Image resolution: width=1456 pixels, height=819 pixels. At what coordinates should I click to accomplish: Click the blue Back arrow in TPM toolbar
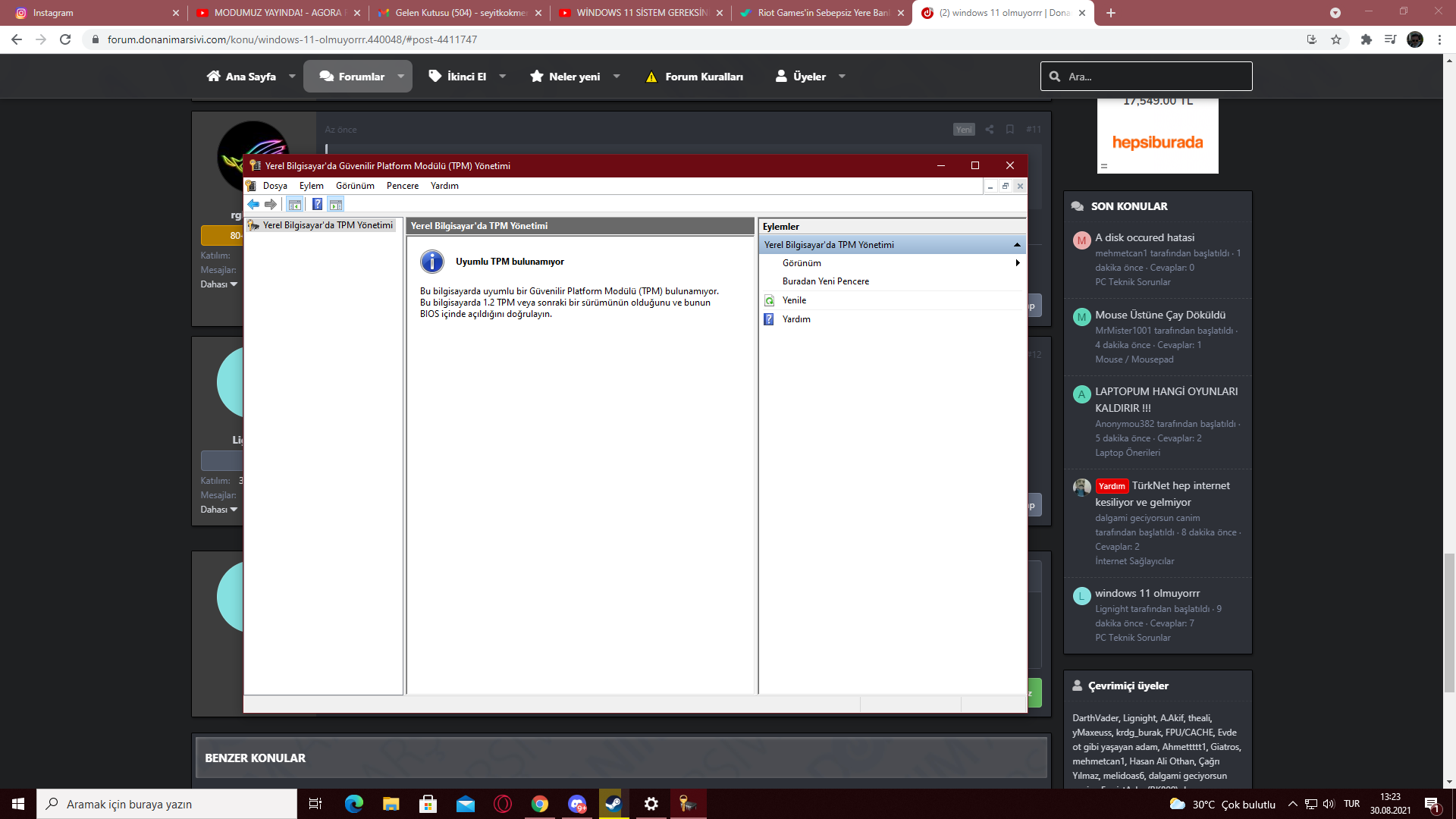253,204
